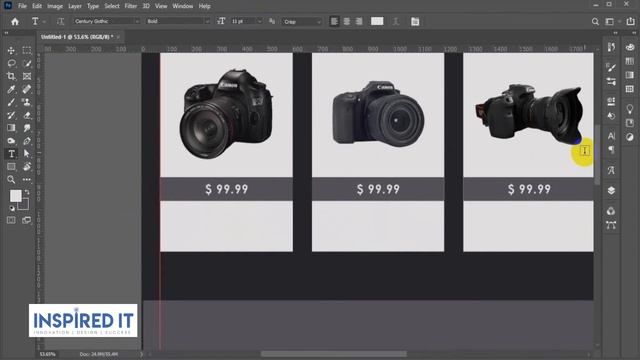
Task: Select the Gradient tool
Action: (11, 128)
